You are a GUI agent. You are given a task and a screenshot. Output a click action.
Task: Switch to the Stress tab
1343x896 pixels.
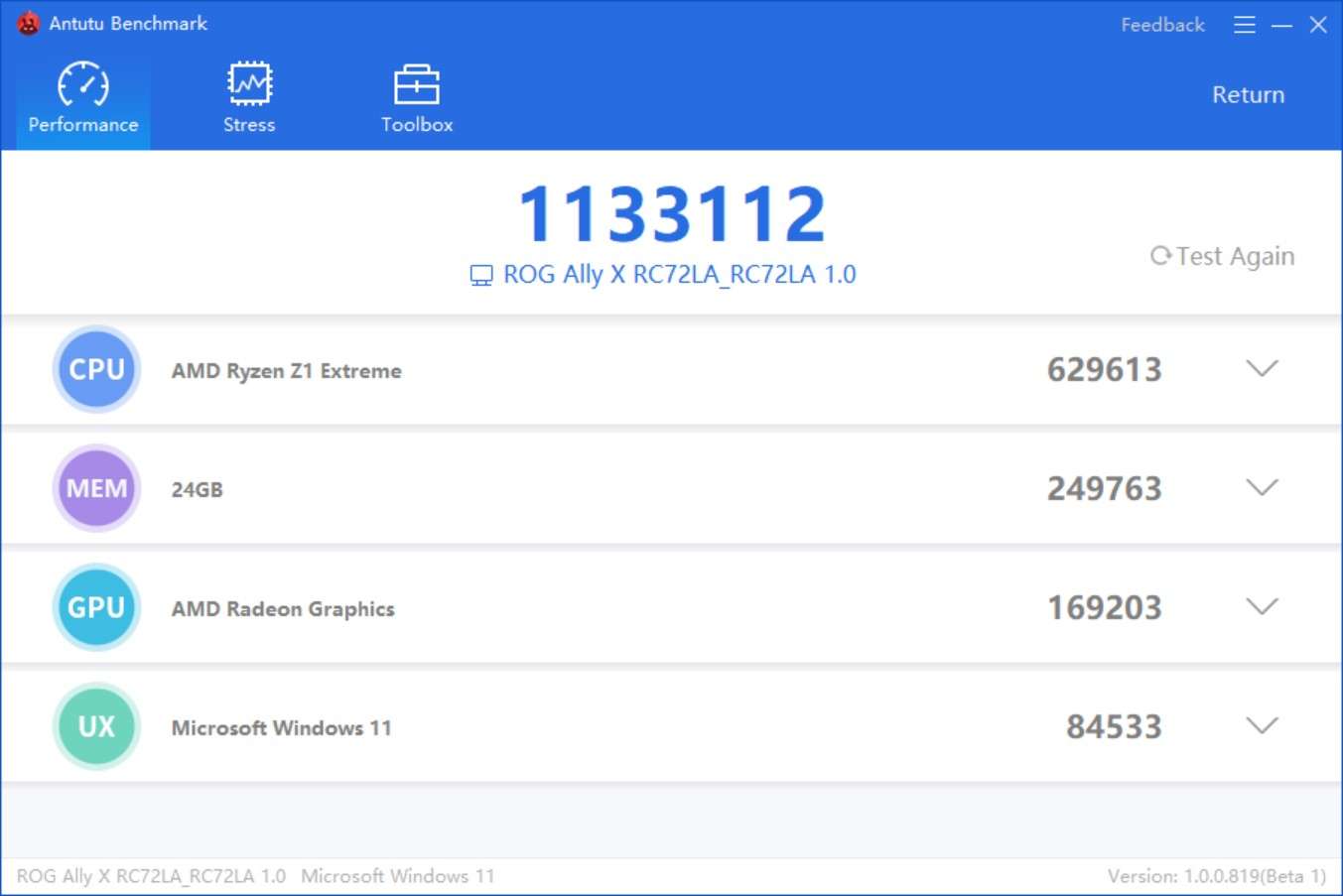(249, 98)
